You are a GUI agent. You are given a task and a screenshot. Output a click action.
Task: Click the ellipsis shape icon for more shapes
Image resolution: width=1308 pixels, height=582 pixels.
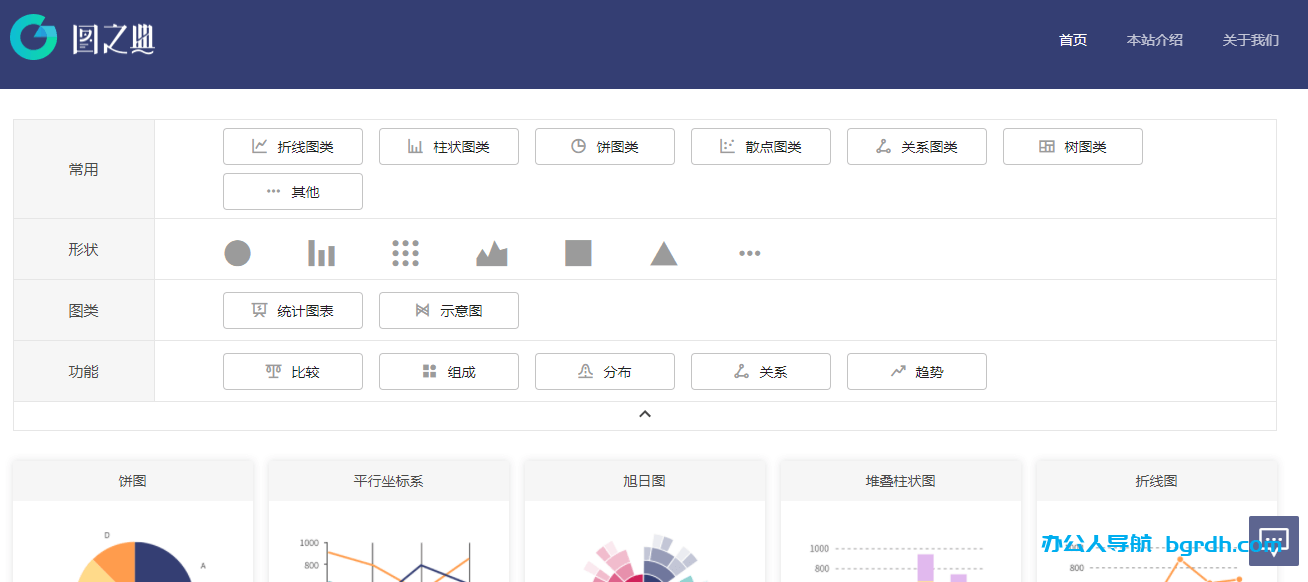point(749,252)
